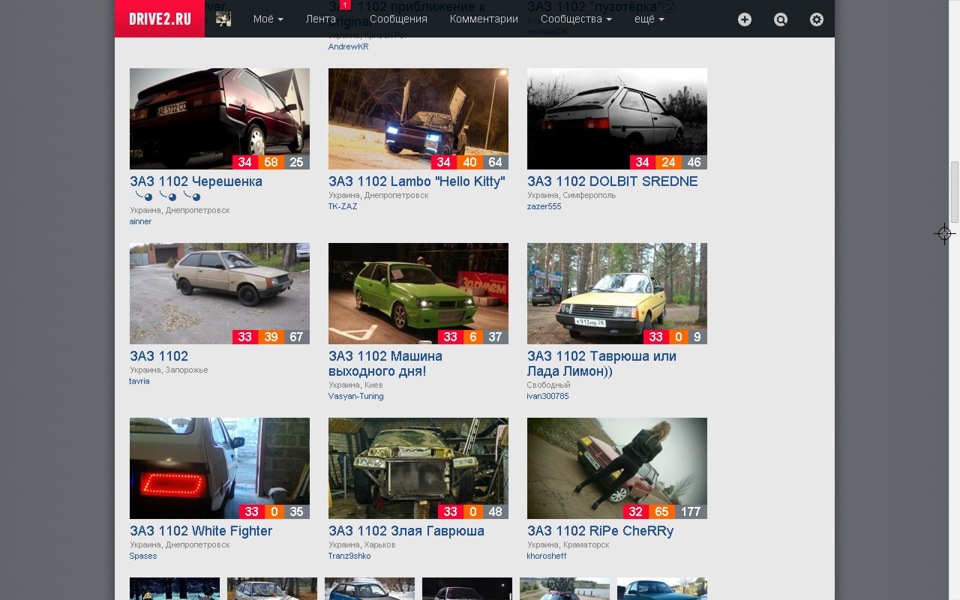Open settings gear icon
The width and height of the screenshot is (960, 600).
[x=816, y=20]
